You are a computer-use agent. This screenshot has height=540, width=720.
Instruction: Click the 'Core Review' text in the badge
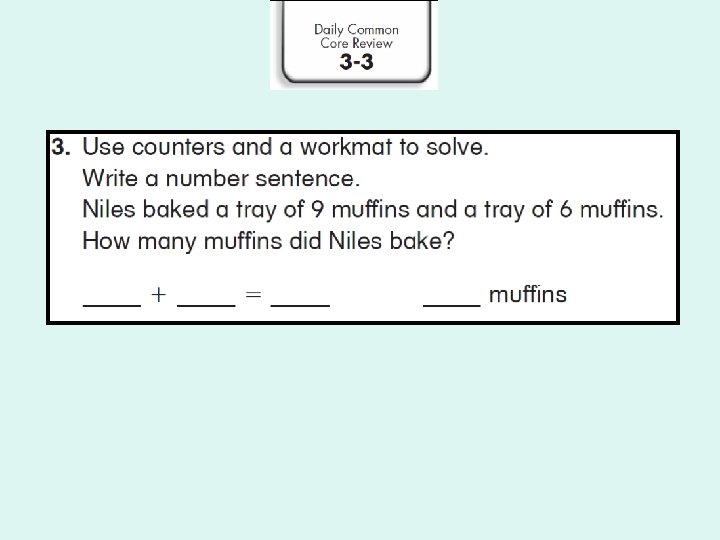tap(356, 43)
